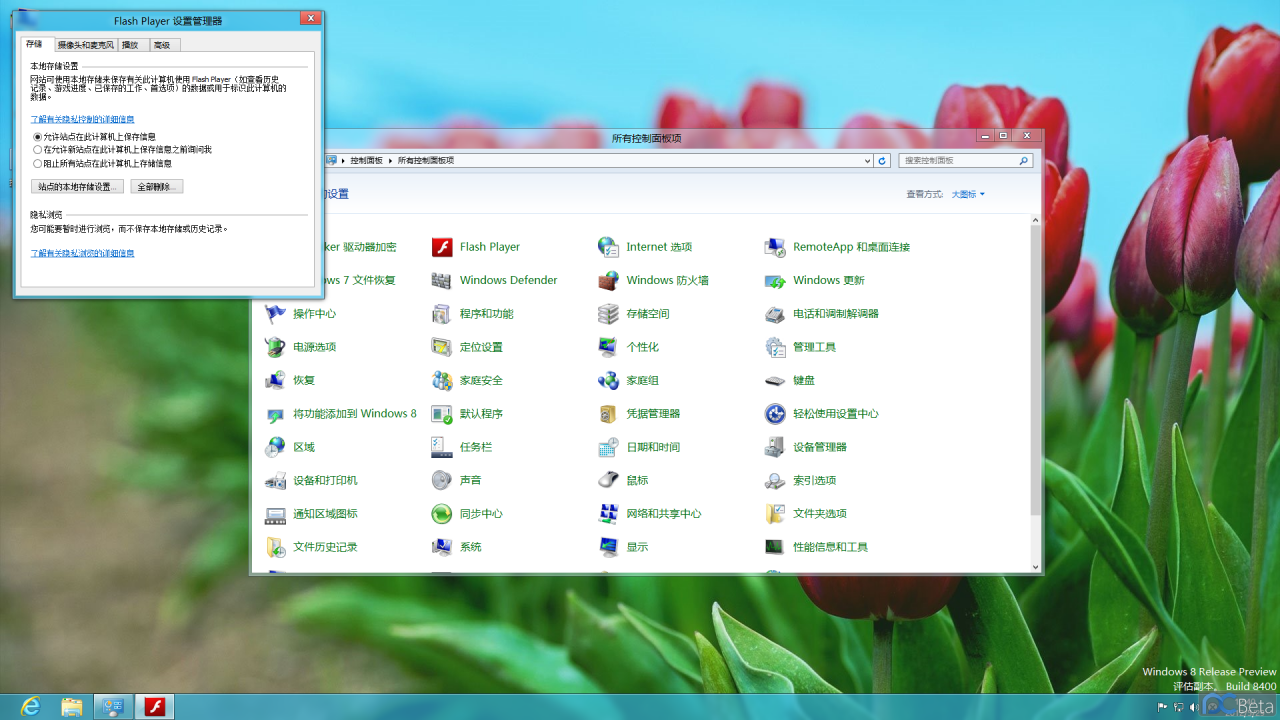This screenshot has width=1280, height=720.
Task: Open the 日期和时间 calendar icon
Action: pyautogui.click(x=608, y=447)
